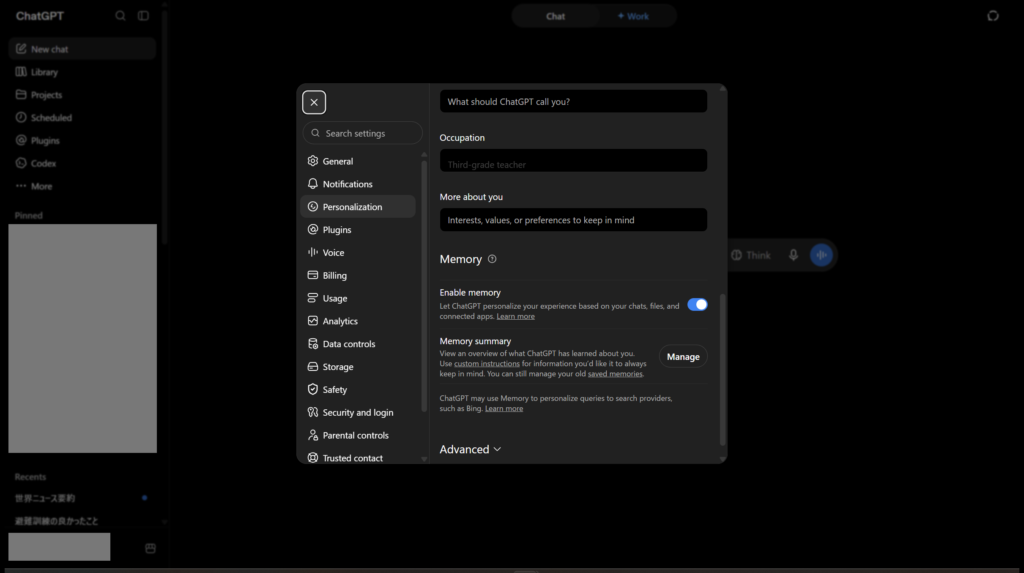Close the settings dialog with X button
Viewport: 1024px width, 573px height.
pos(314,103)
